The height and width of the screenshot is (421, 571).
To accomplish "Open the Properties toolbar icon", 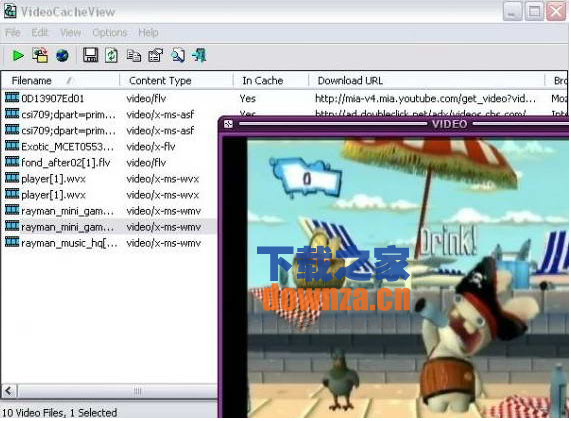I will tap(155, 56).
